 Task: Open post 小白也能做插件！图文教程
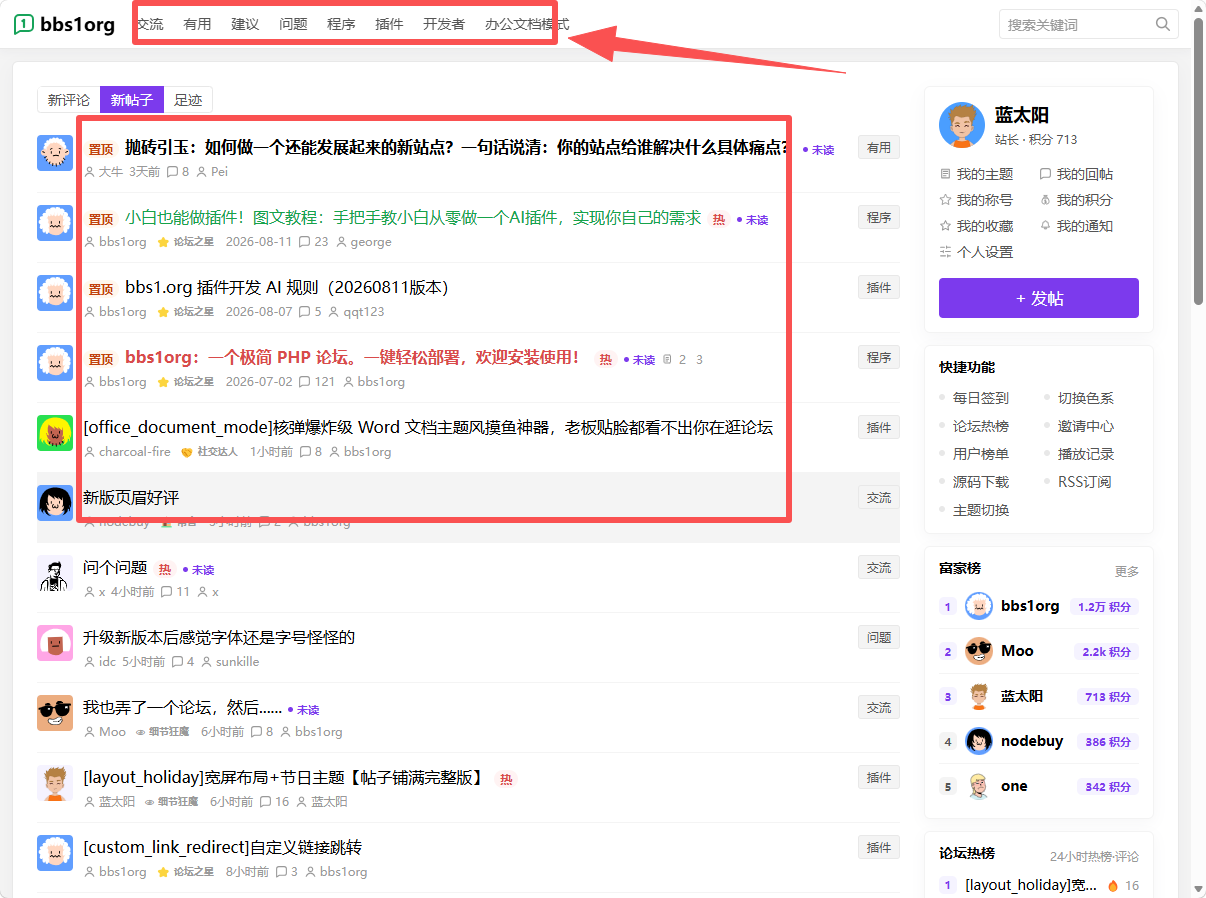point(413,218)
